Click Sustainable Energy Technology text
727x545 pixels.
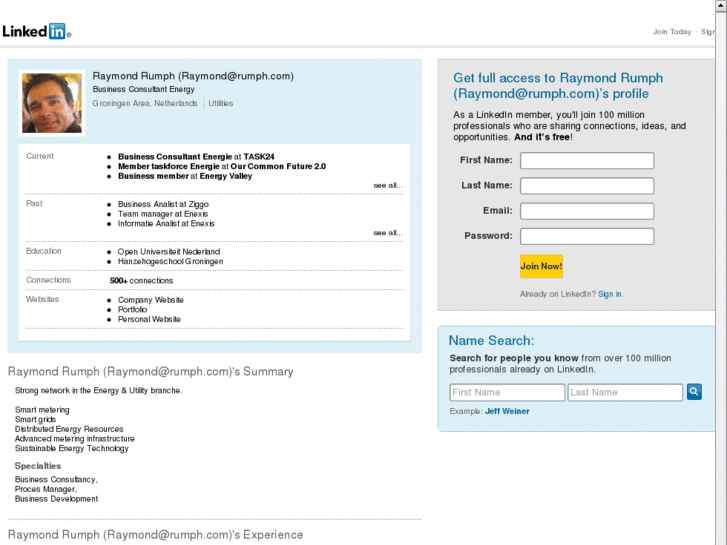coord(72,449)
